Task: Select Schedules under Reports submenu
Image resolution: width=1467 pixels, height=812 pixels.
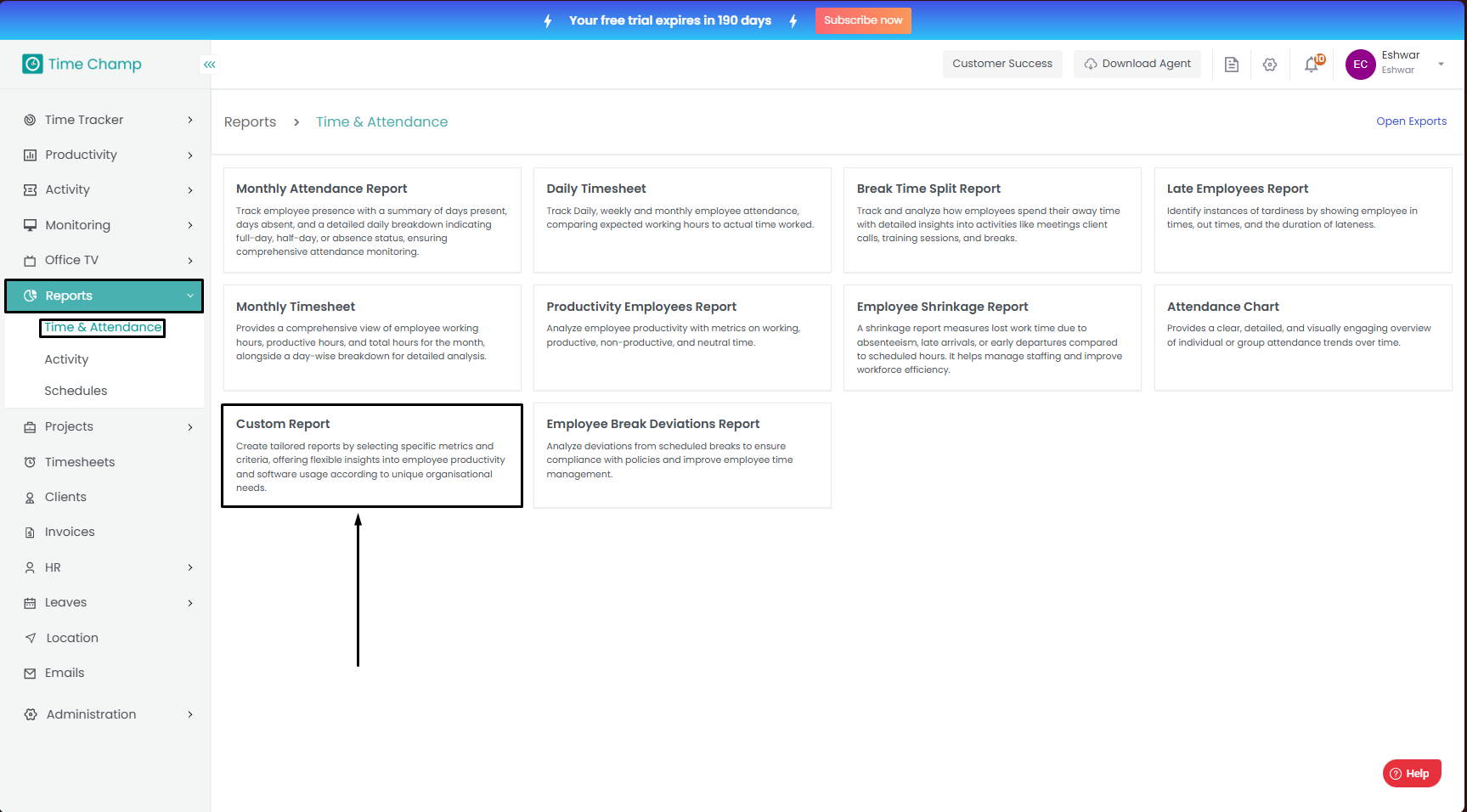Action: [76, 391]
